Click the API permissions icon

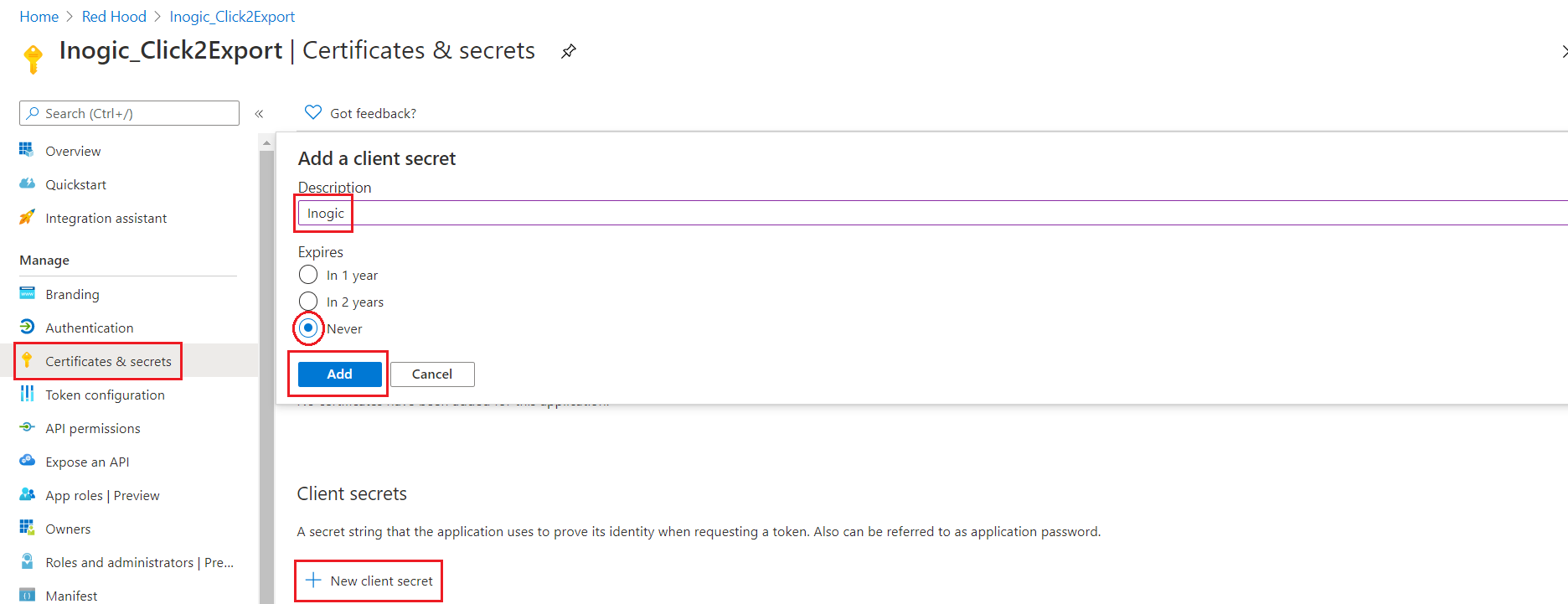[x=27, y=427]
